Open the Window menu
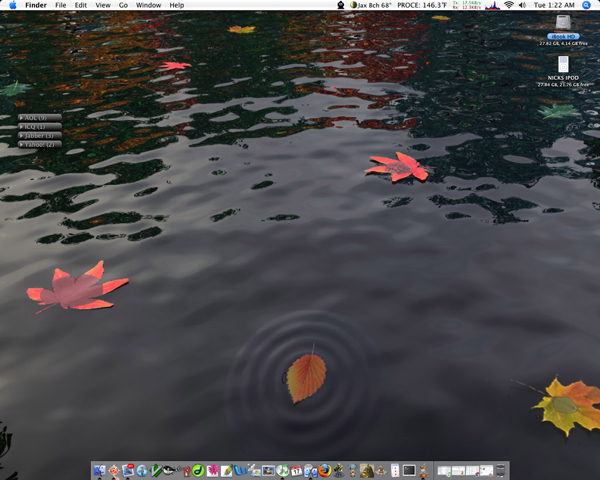The image size is (600, 480). click(148, 5)
